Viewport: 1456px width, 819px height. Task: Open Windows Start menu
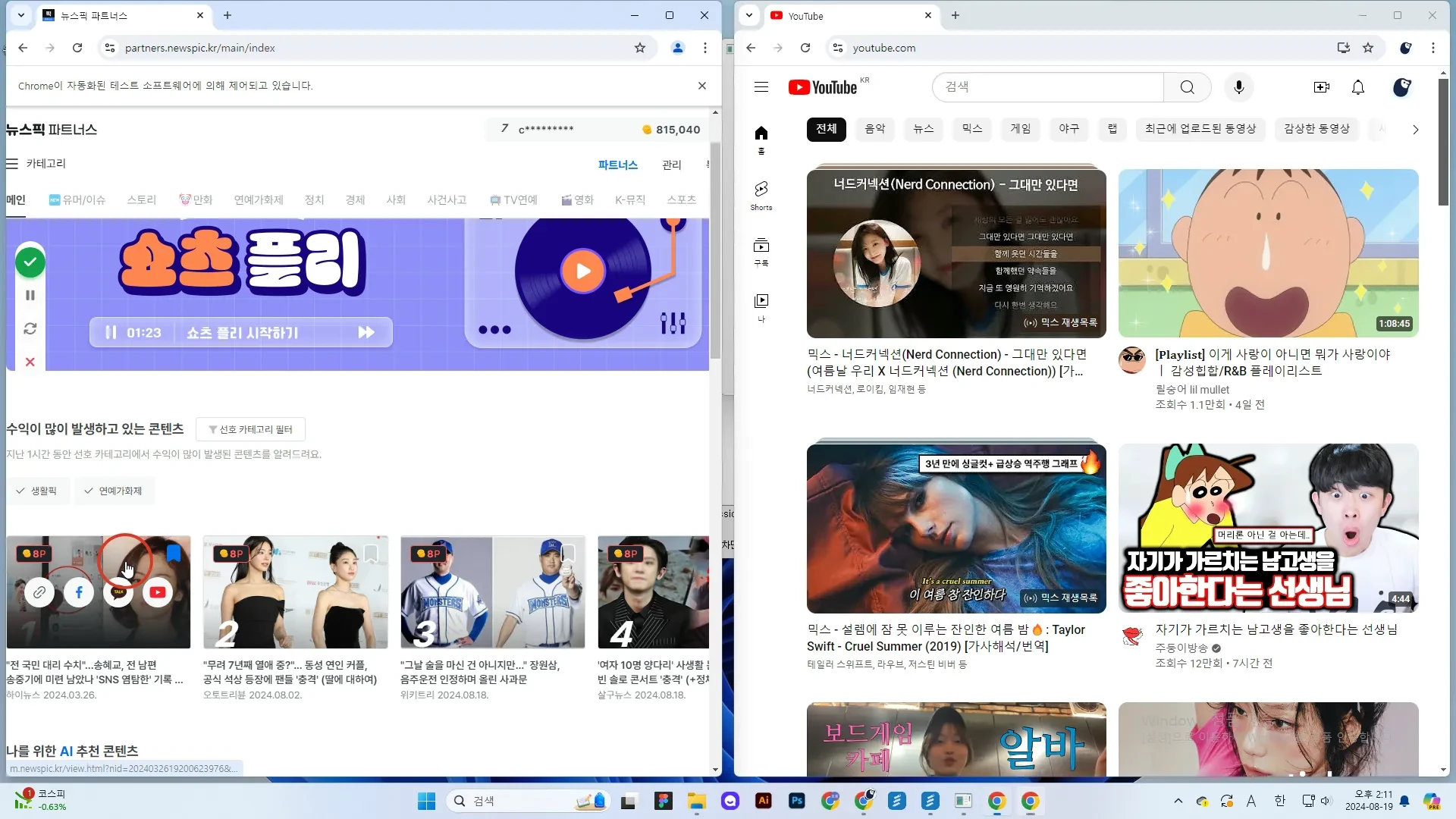[x=427, y=801]
